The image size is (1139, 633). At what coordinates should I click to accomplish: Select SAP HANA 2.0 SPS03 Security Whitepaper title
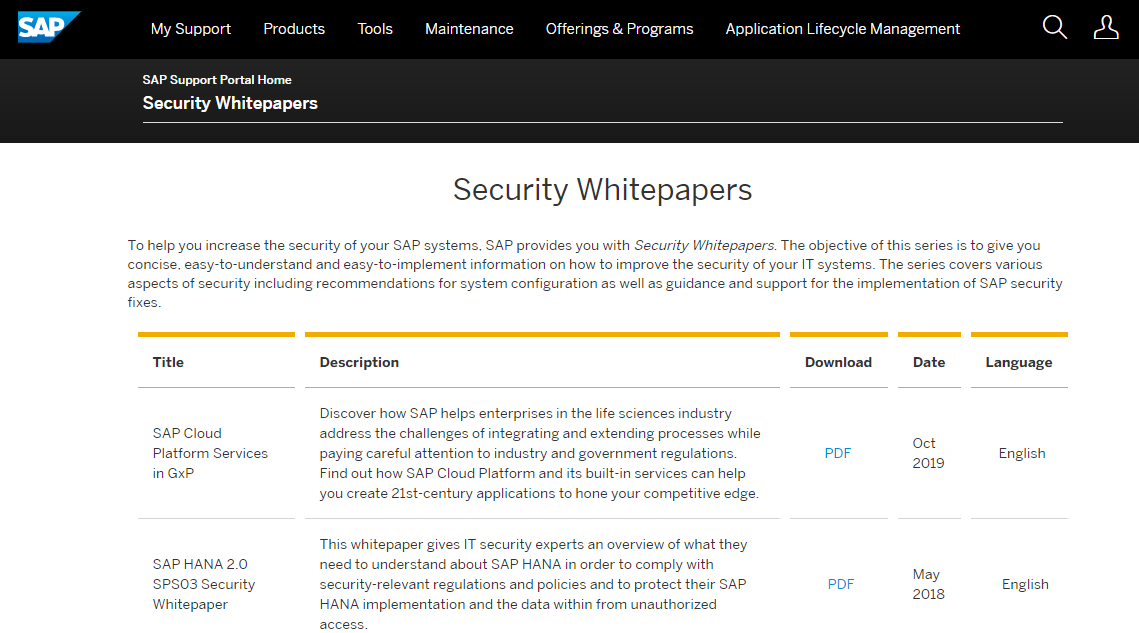pyautogui.click(x=204, y=584)
